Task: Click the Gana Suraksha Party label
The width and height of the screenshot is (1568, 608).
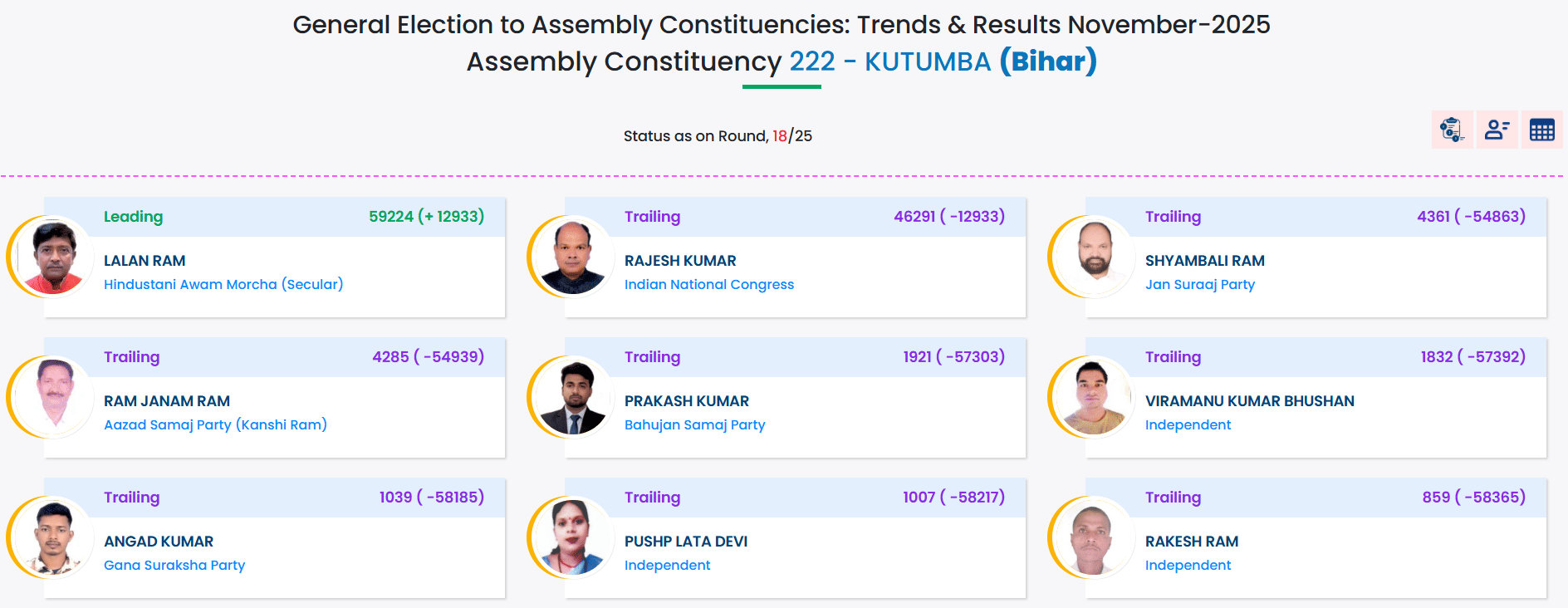Action: (174, 565)
